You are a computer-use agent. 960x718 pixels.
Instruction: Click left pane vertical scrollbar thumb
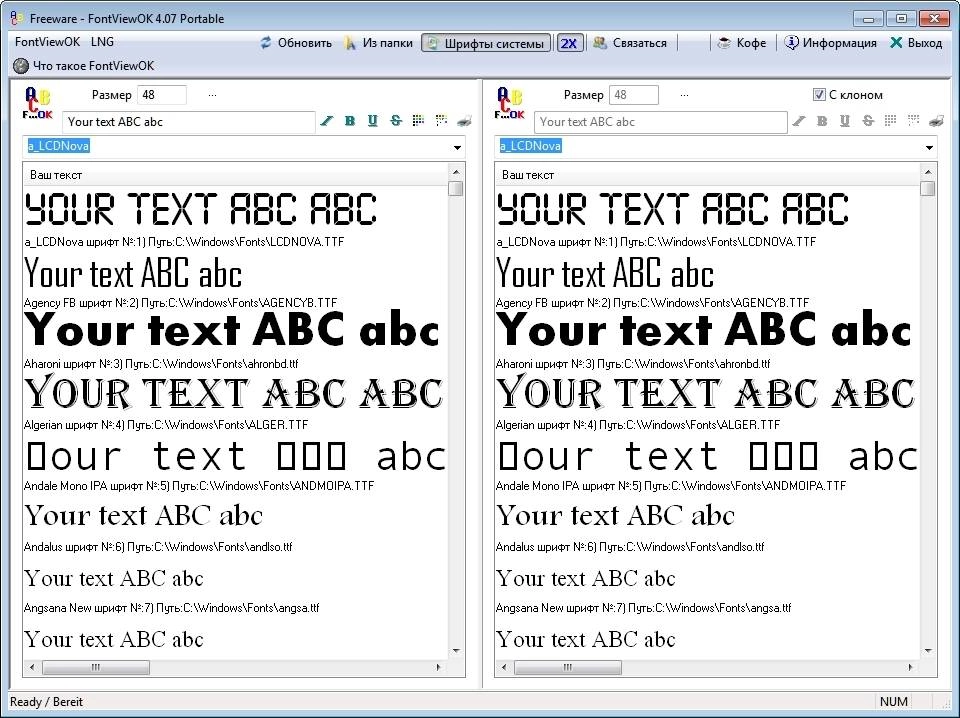[x=456, y=189]
